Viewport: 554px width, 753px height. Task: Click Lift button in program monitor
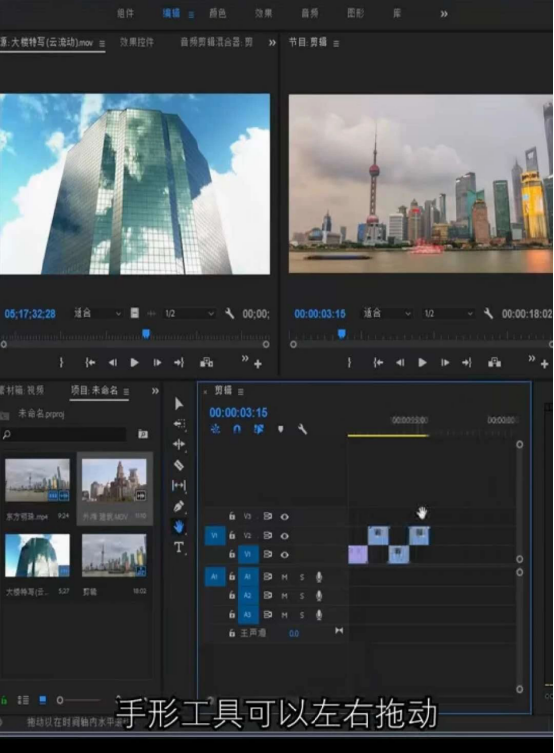click(494, 363)
